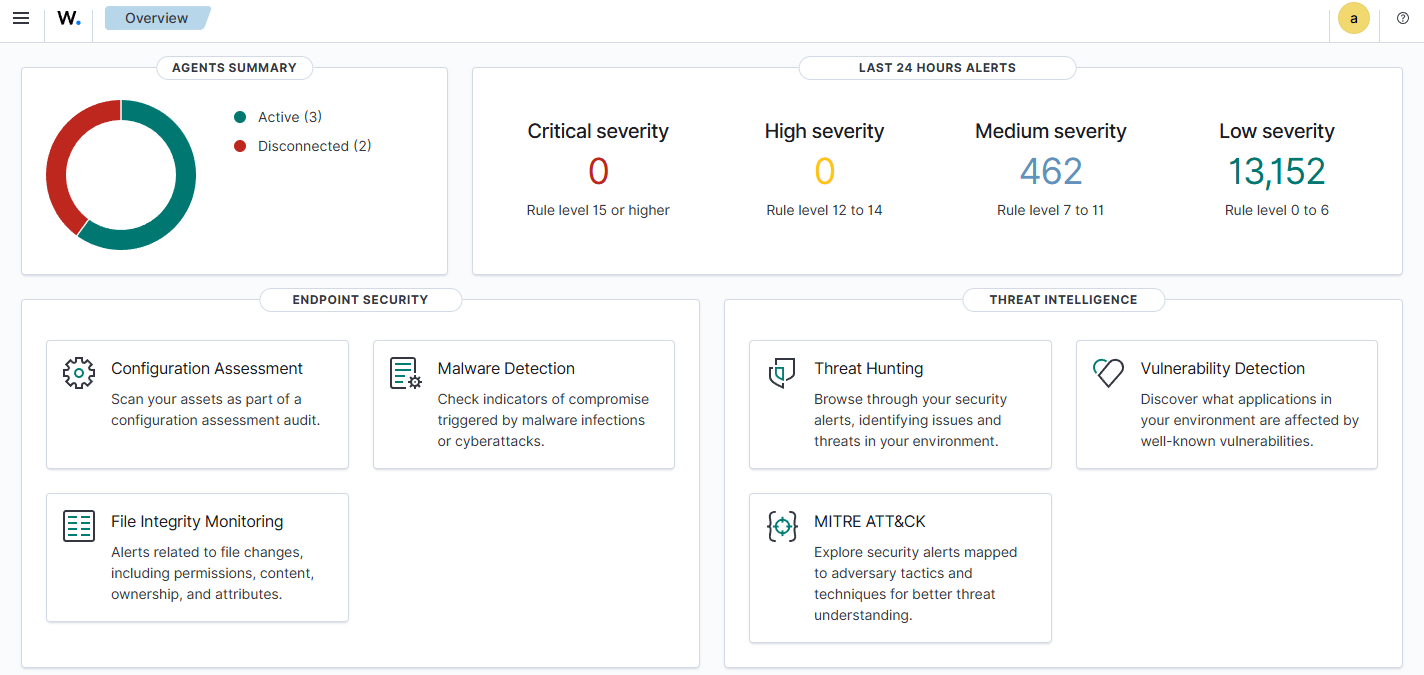Viewport: 1424px width, 675px height.
Task: Click the critical severity alert count
Action: click(598, 172)
